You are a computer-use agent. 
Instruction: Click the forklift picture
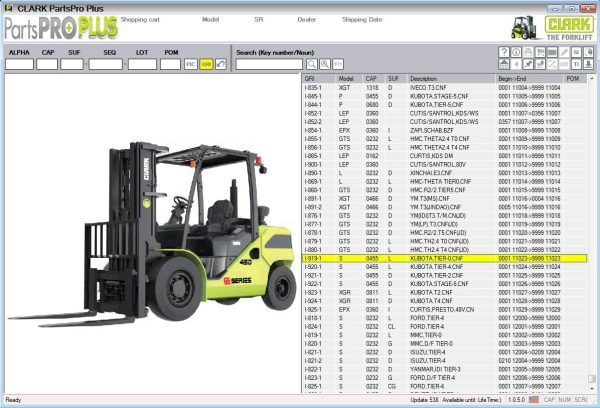[x=152, y=234]
